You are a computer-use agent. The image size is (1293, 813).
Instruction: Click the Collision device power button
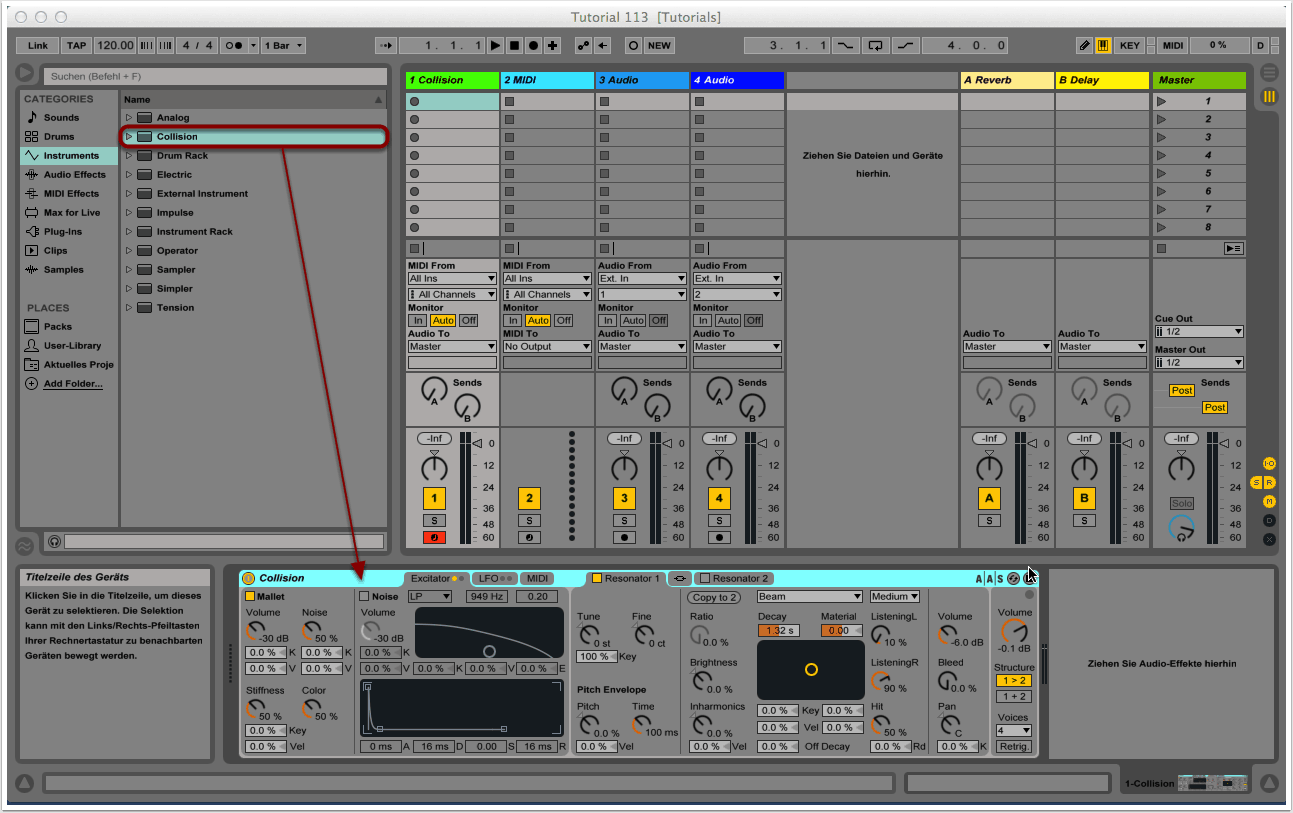point(249,578)
